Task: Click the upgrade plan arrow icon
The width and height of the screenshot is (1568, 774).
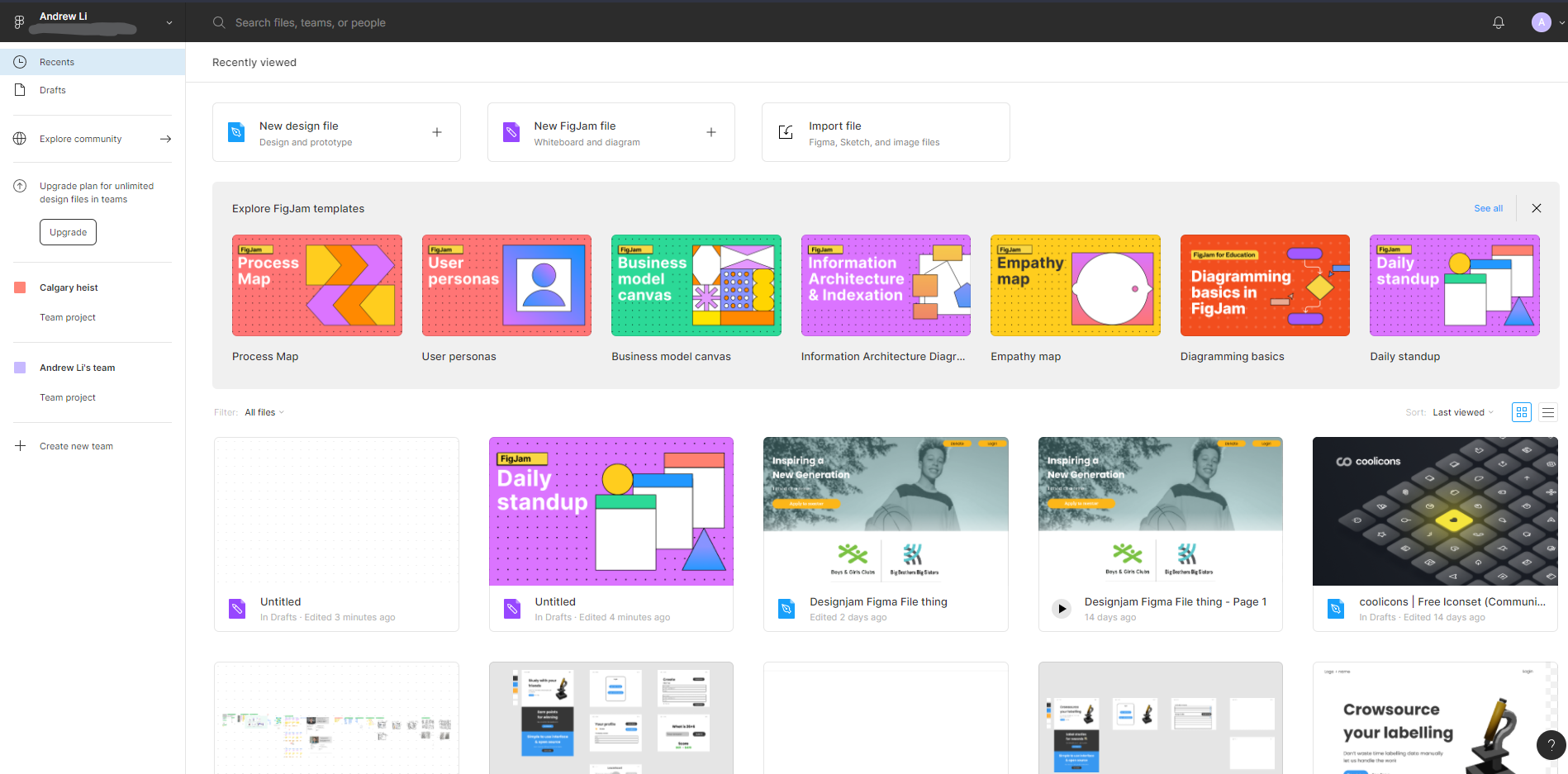Action: tap(20, 186)
